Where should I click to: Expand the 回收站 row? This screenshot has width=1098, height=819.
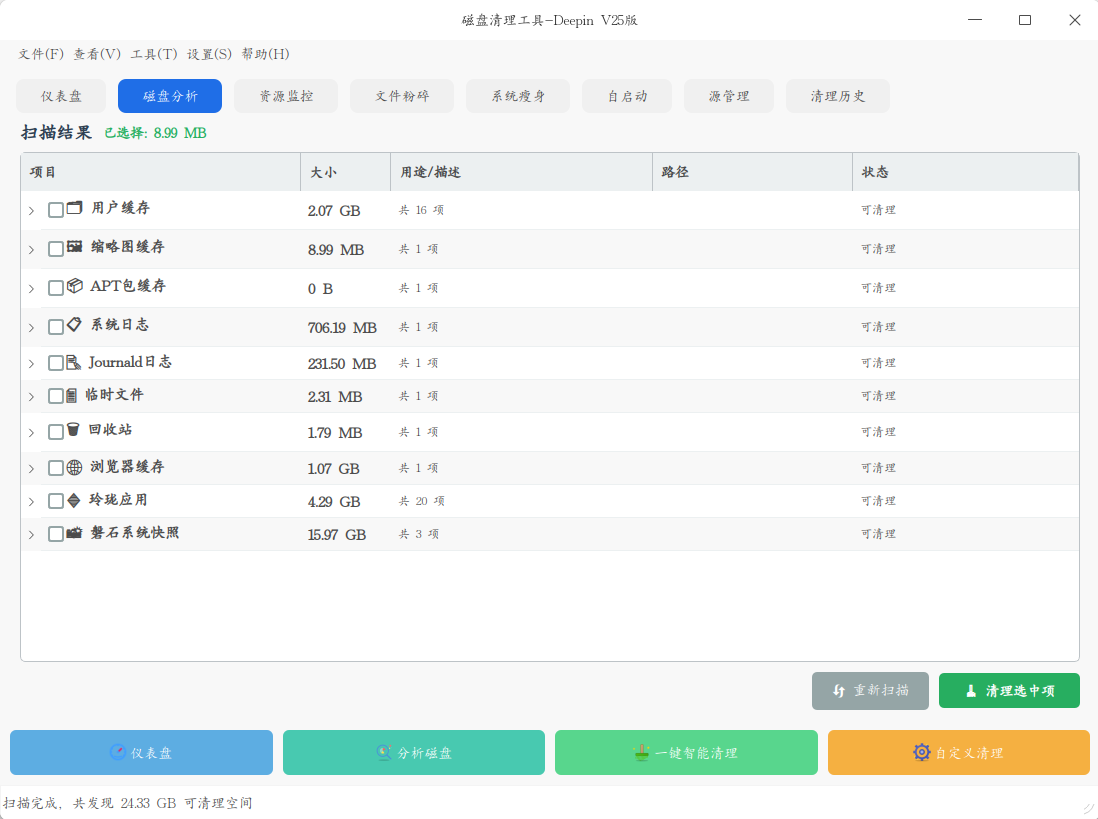tap(32, 433)
